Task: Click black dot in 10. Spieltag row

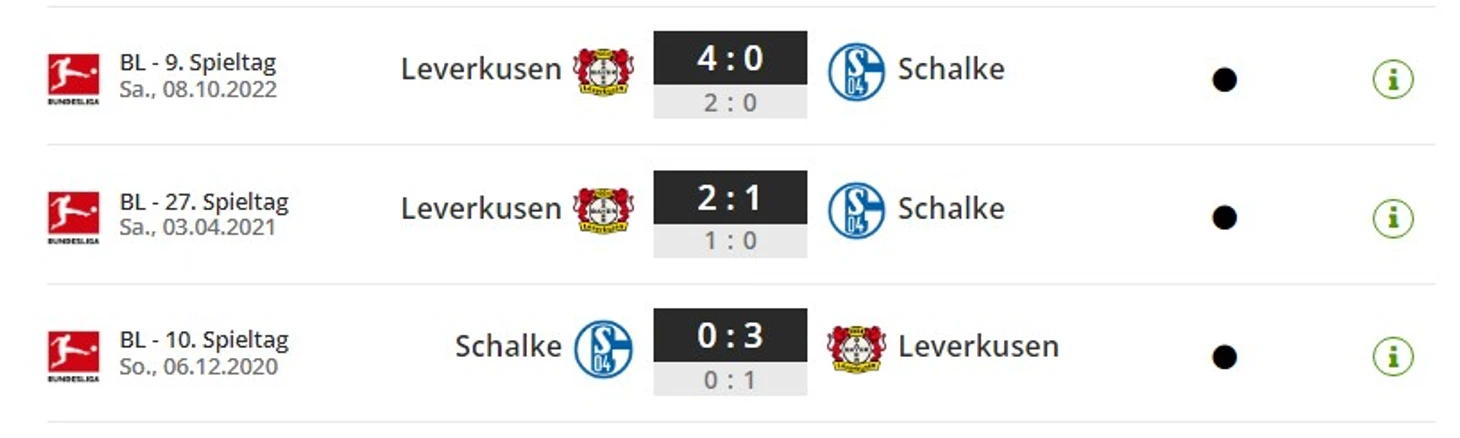Action: [x=1224, y=357]
